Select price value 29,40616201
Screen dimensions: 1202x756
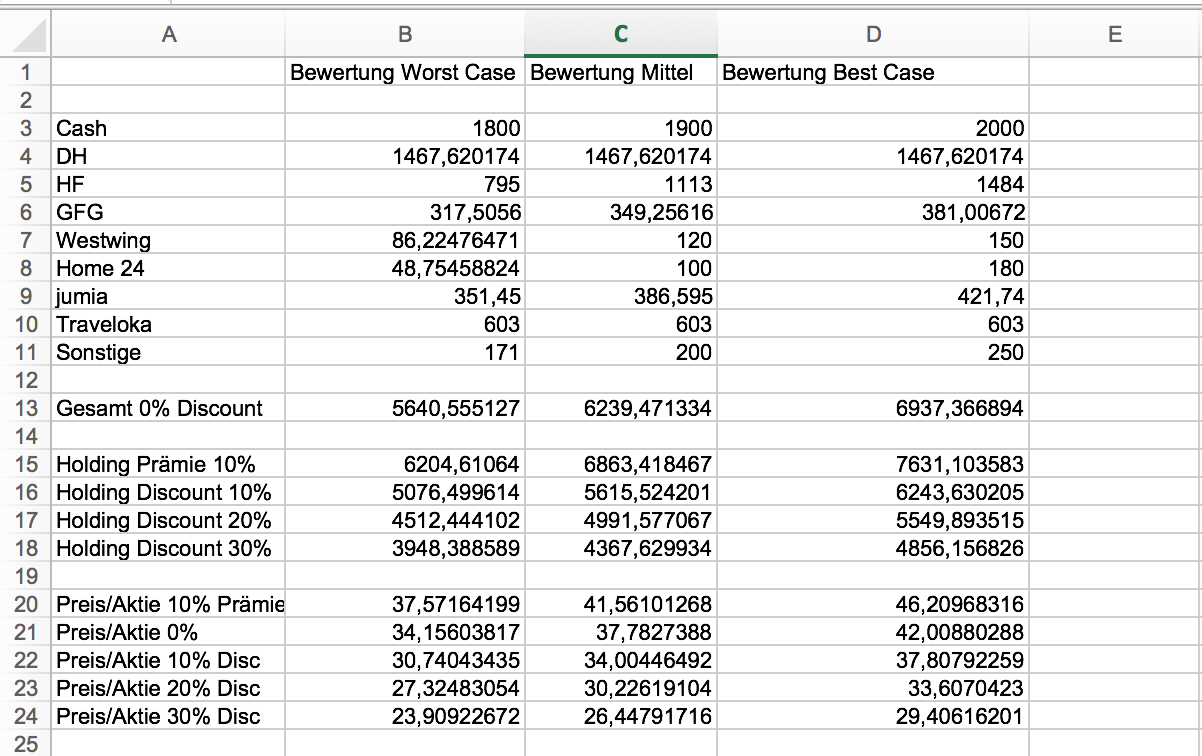tap(873, 716)
